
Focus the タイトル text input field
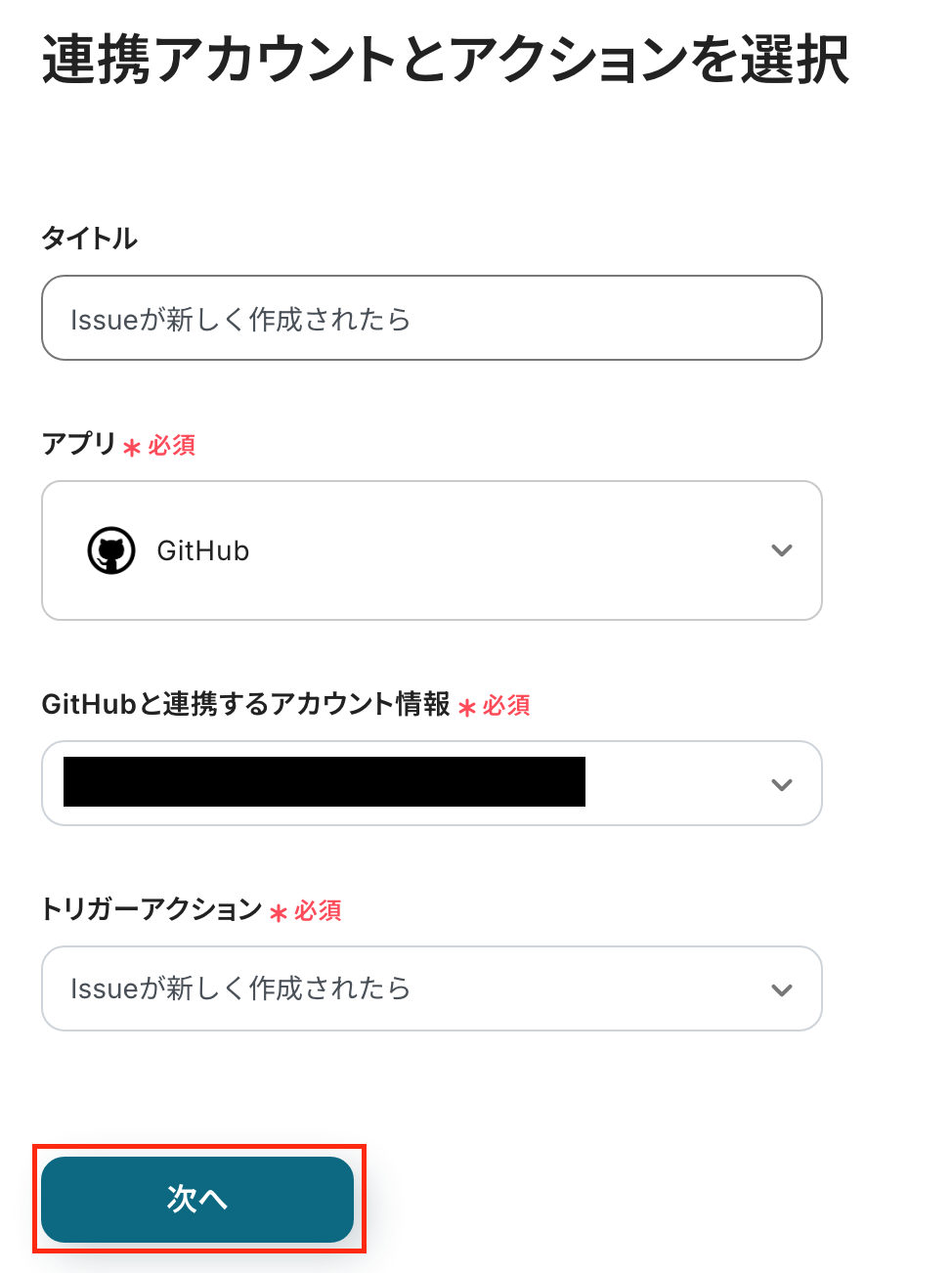coord(431,319)
